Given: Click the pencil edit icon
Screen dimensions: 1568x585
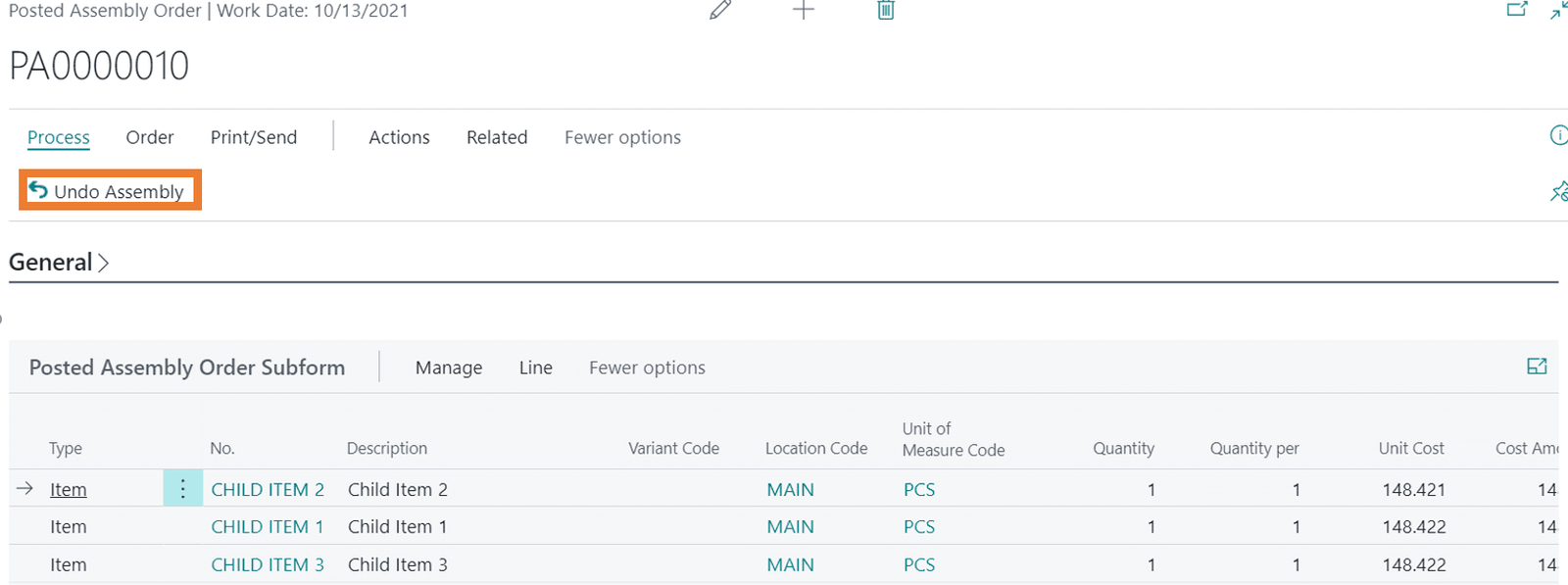Looking at the screenshot, I should (720, 11).
